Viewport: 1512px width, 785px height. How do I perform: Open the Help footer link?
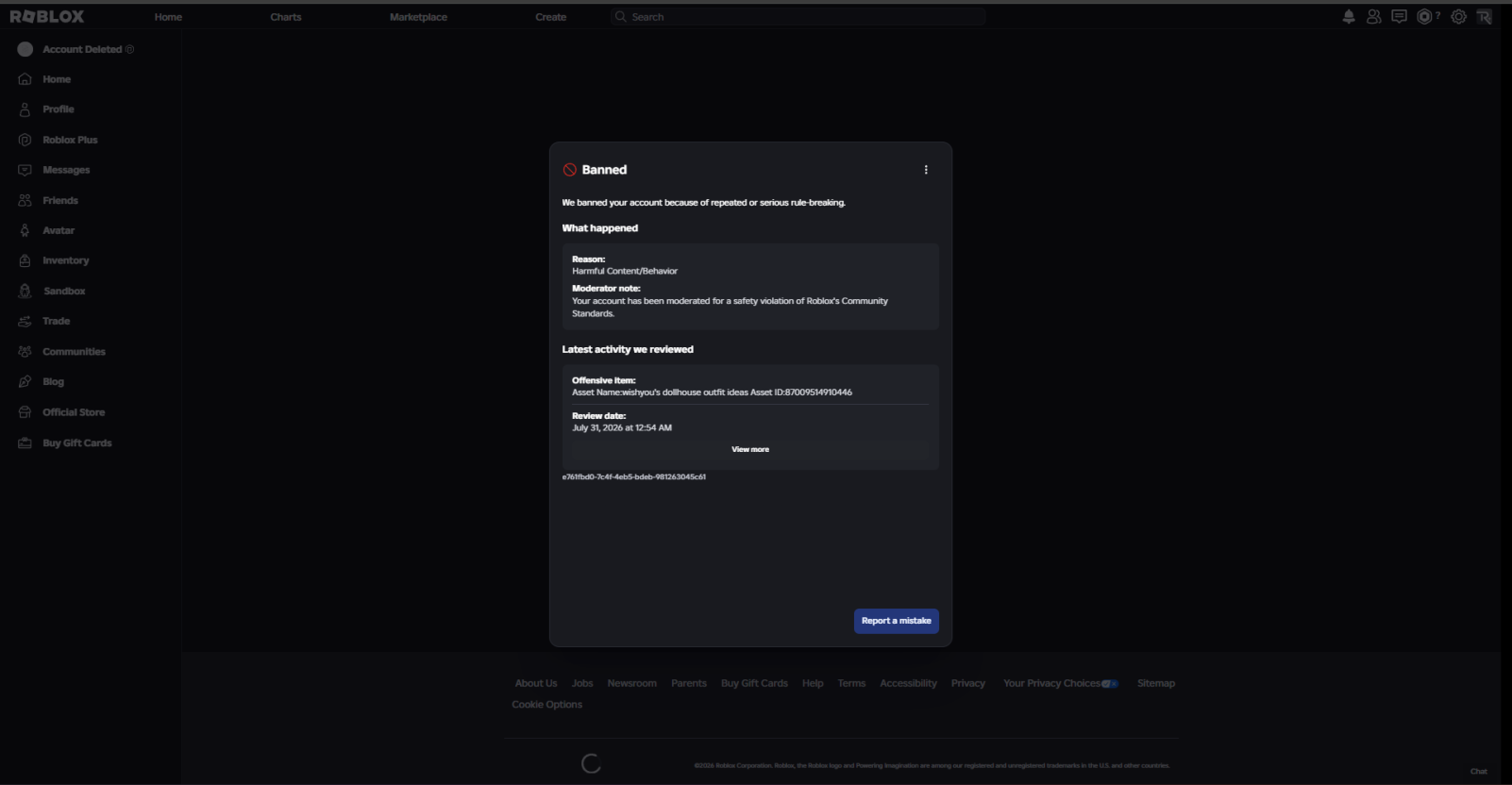click(x=813, y=683)
